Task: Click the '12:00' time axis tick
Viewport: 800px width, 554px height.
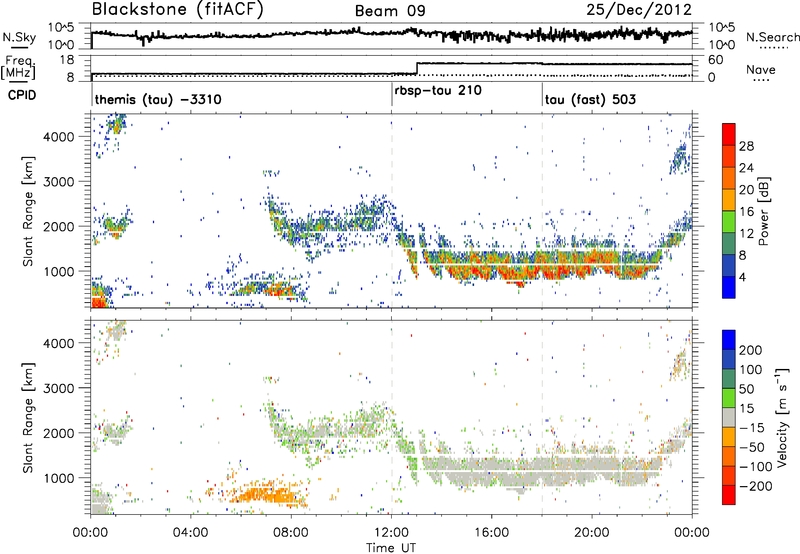Action: point(391,533)
